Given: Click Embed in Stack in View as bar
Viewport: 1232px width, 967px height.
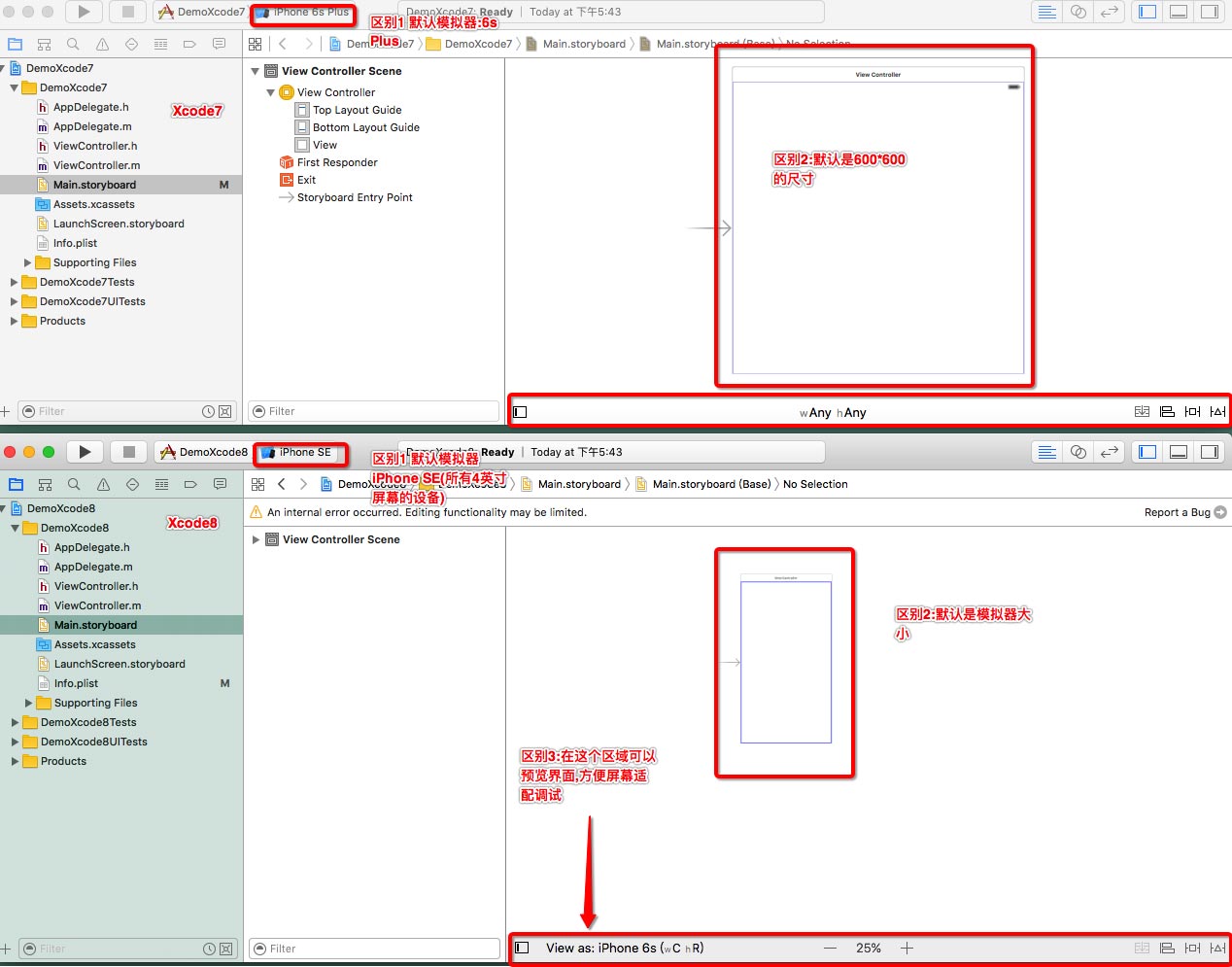Looking at the screenshot, I should pos(1143,949).
